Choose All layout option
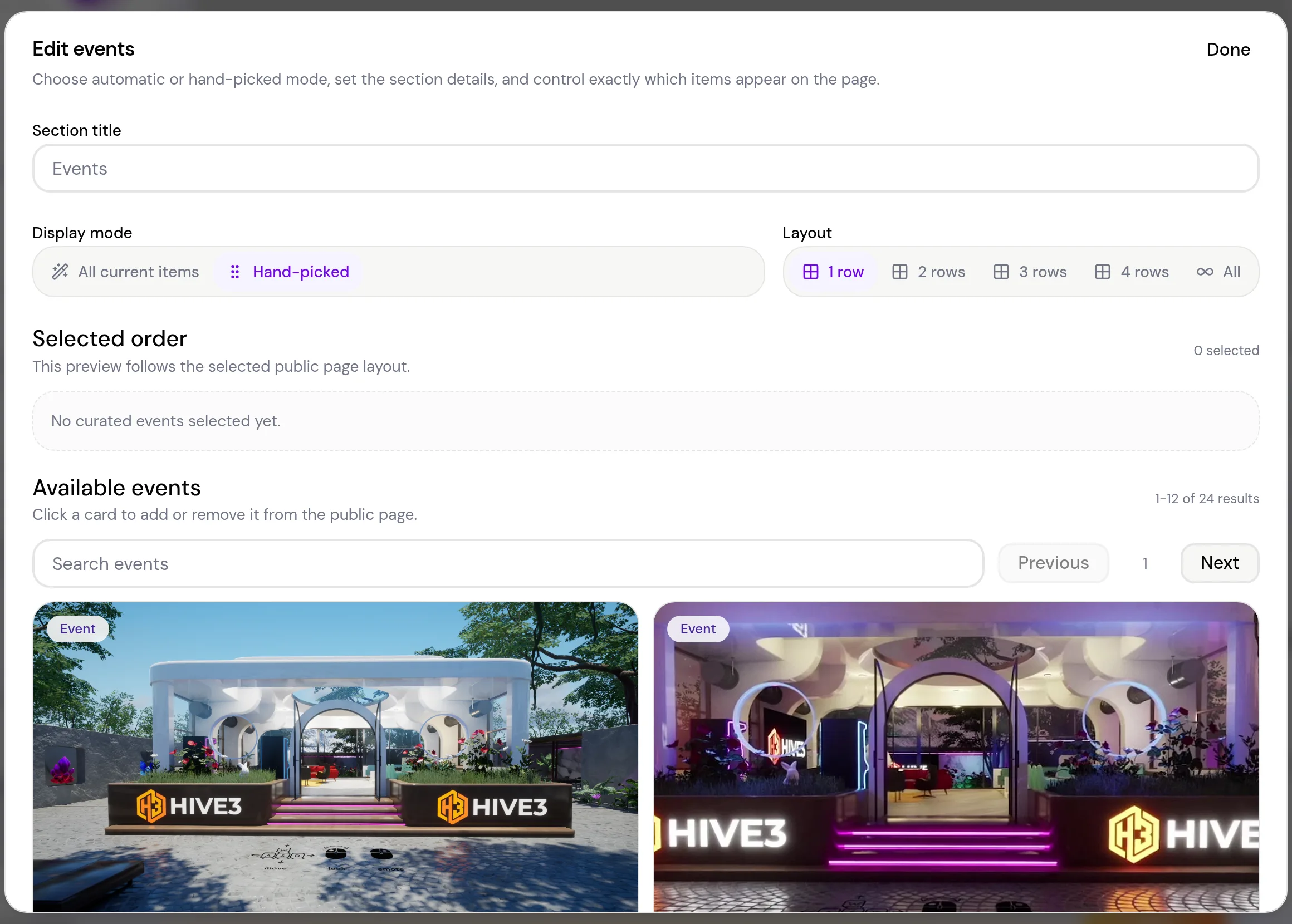The height and width of the screenshot is (924, 1292). [1218, 272]
